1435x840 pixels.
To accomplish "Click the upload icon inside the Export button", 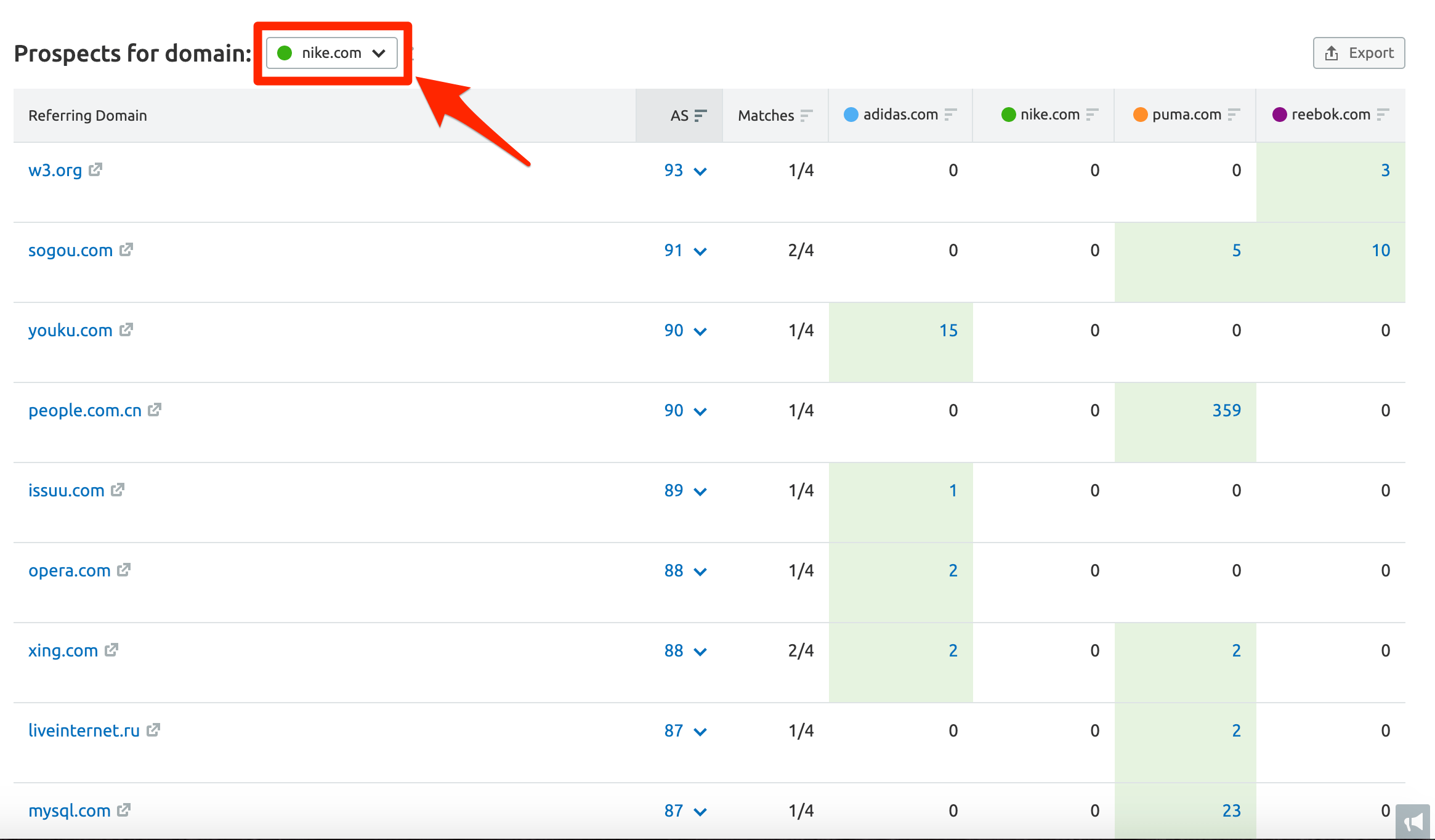I will click(x=1332, y=53).
